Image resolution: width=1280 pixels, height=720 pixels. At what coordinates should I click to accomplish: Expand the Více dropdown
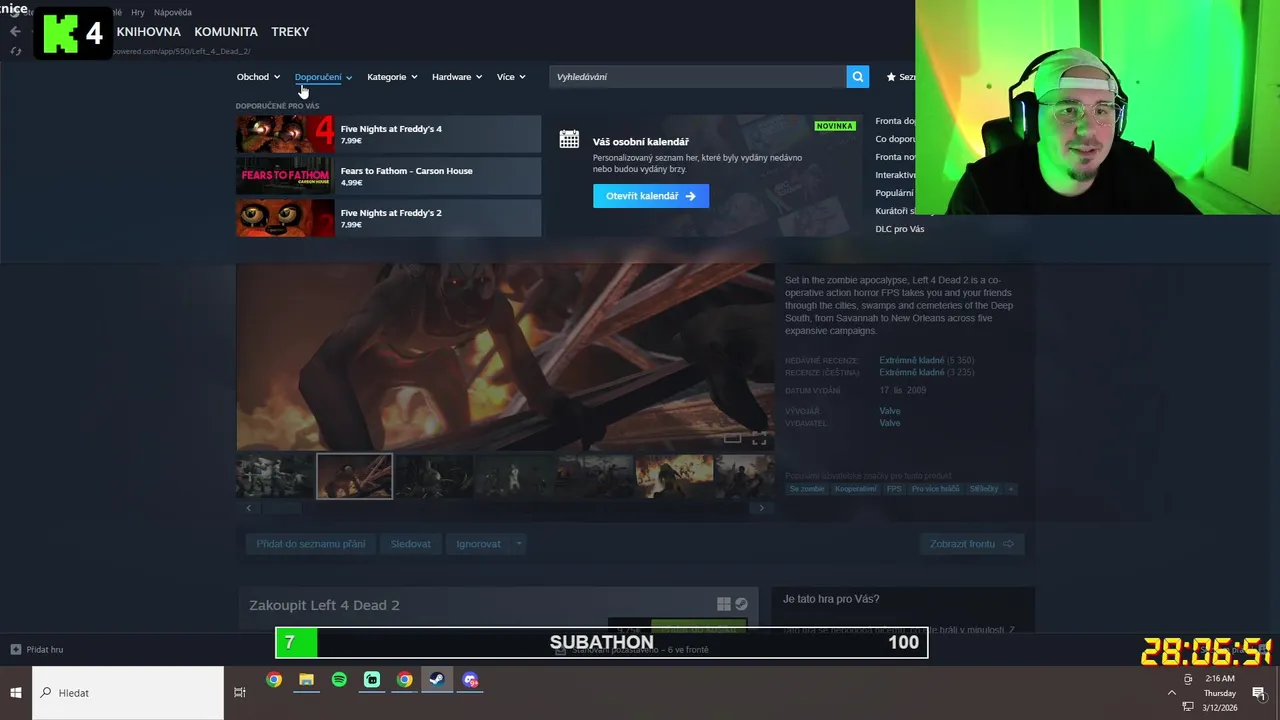pos(511,77)
